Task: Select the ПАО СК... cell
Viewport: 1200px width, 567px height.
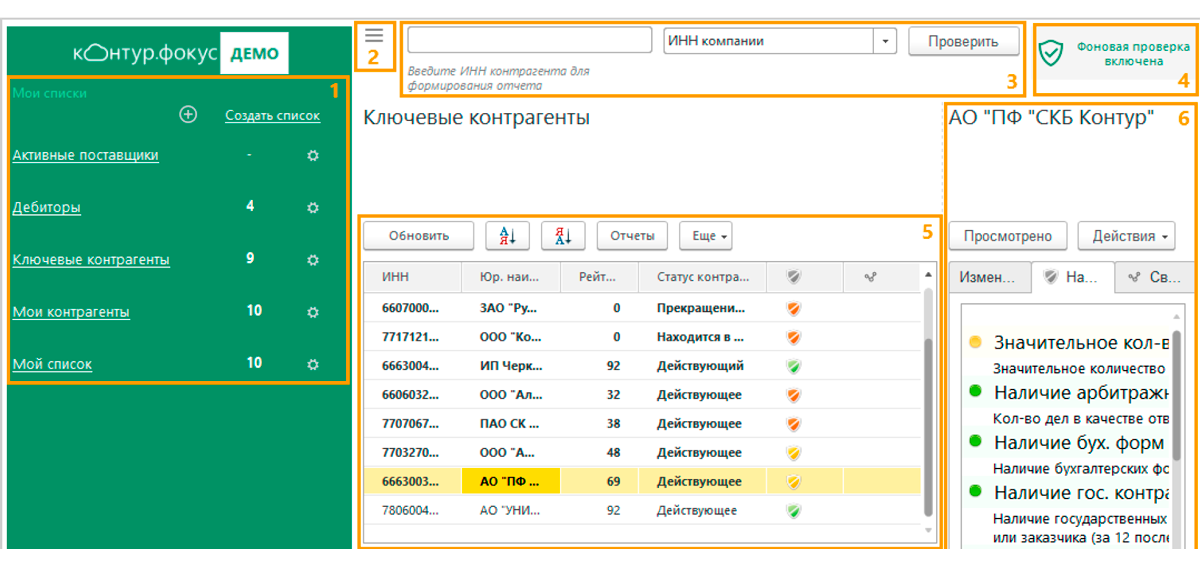Action: coord(510,424)
